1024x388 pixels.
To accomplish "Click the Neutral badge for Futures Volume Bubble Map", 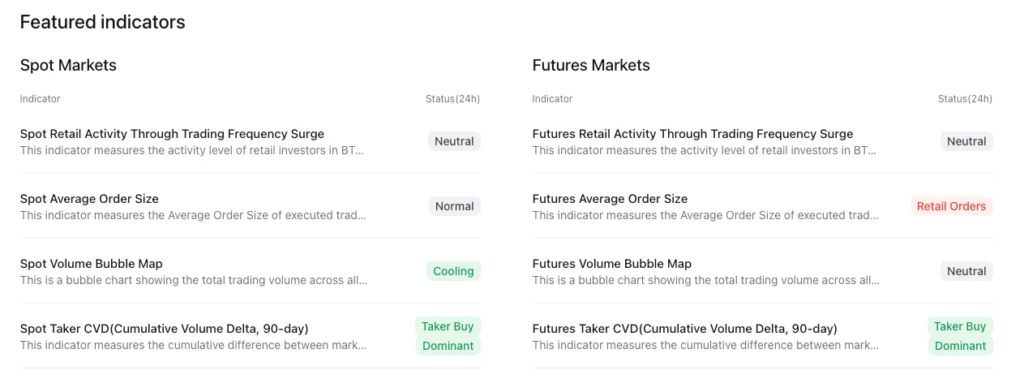I will click(x=967, y=271).
